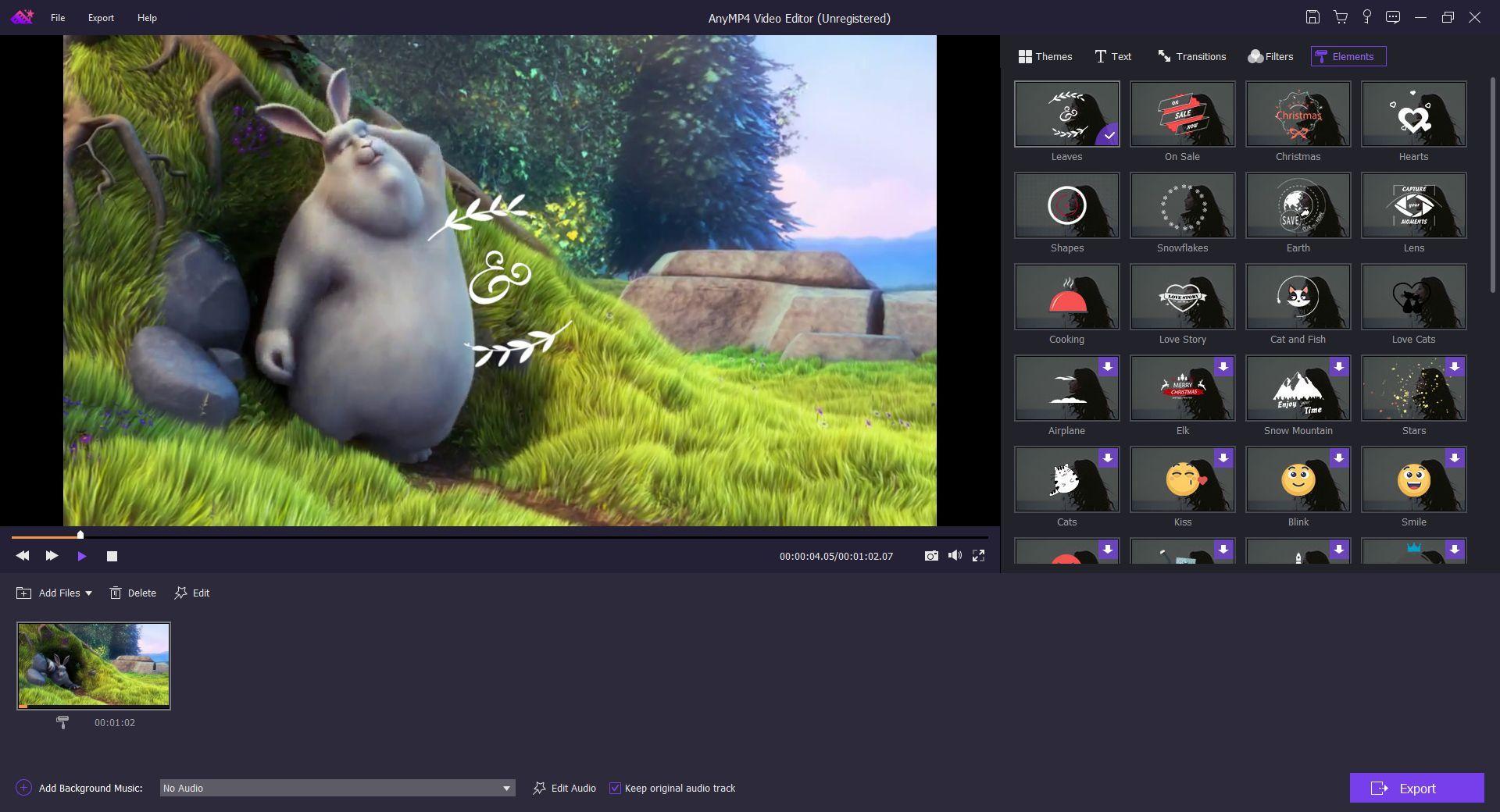Open the Add Files dropdown
Viewport: 1500px width, 812px height.
(x=90, y=593)
